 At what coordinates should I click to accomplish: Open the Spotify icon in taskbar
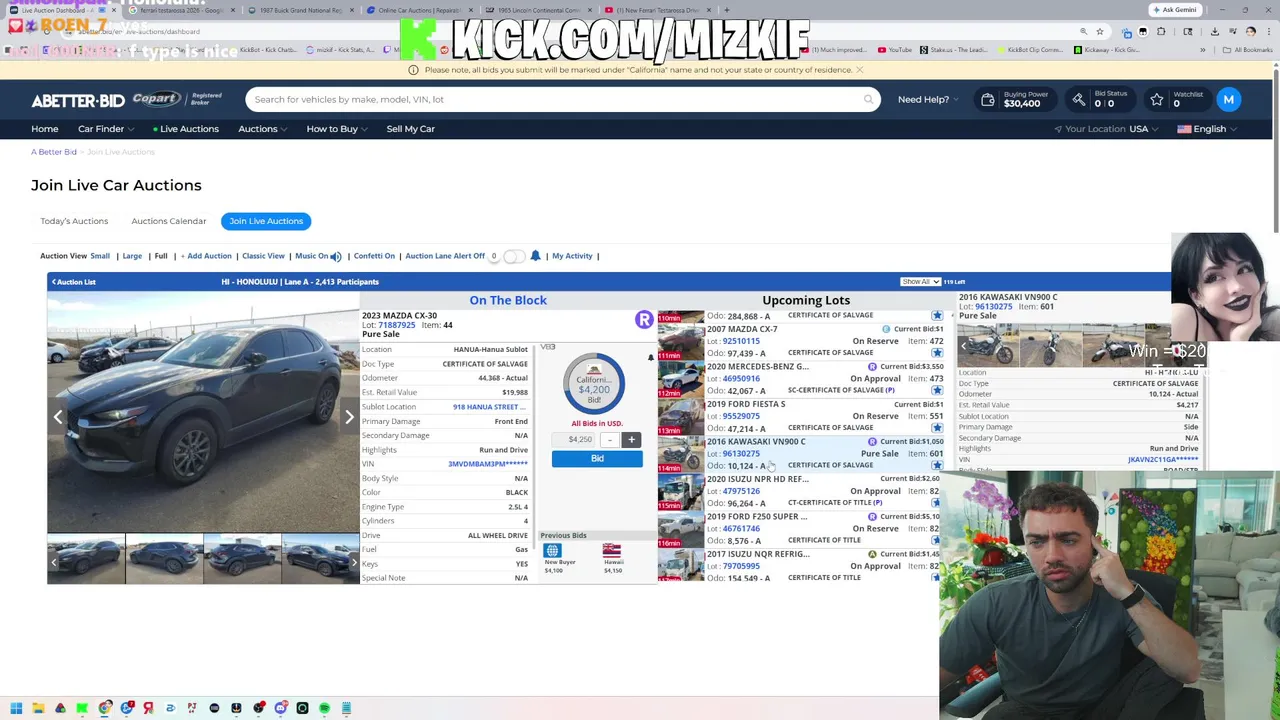324,708
